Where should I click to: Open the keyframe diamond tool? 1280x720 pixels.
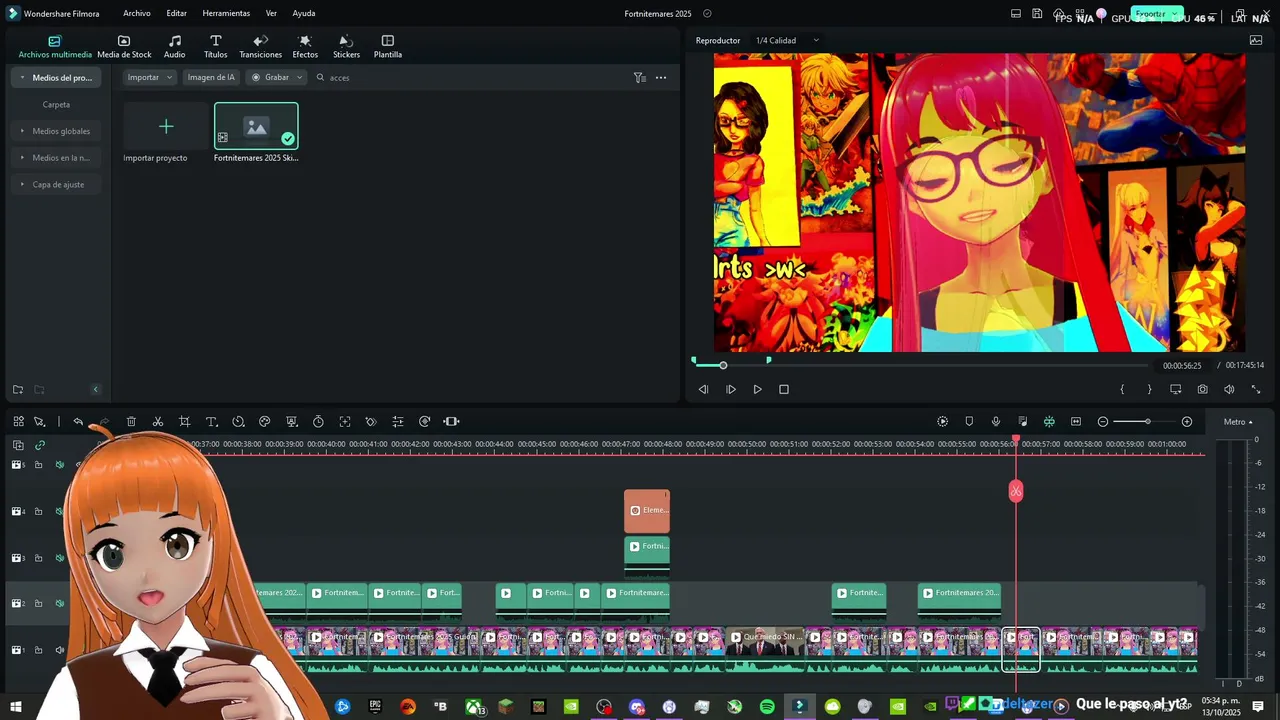(x=371, y=421)
